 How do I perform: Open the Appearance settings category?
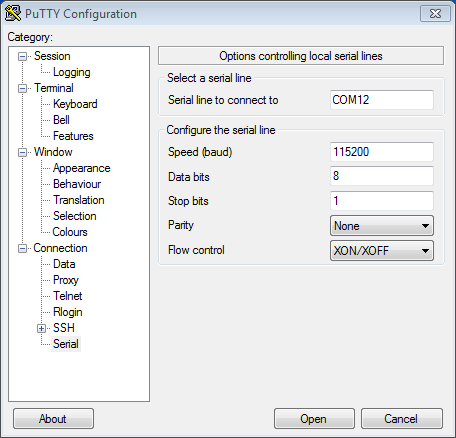click(81, 168)
